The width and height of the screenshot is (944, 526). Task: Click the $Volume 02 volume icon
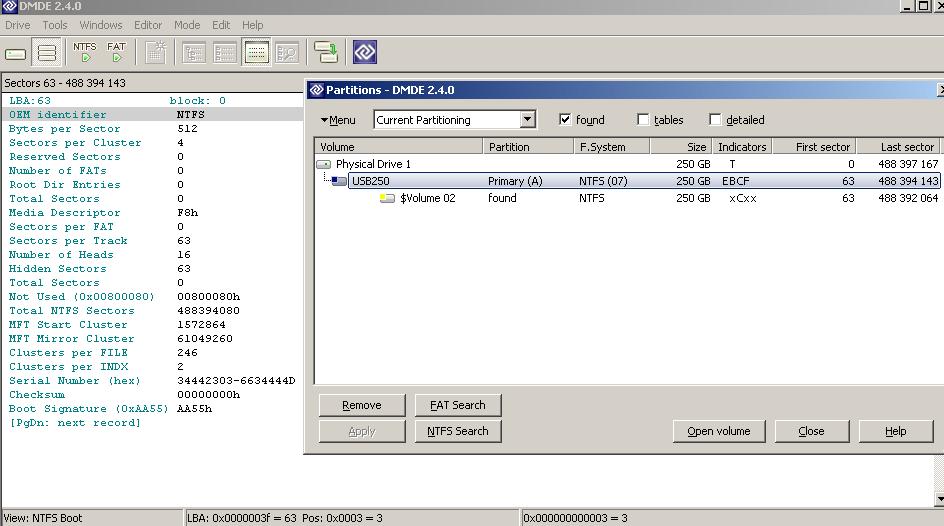tap(387, 198)
